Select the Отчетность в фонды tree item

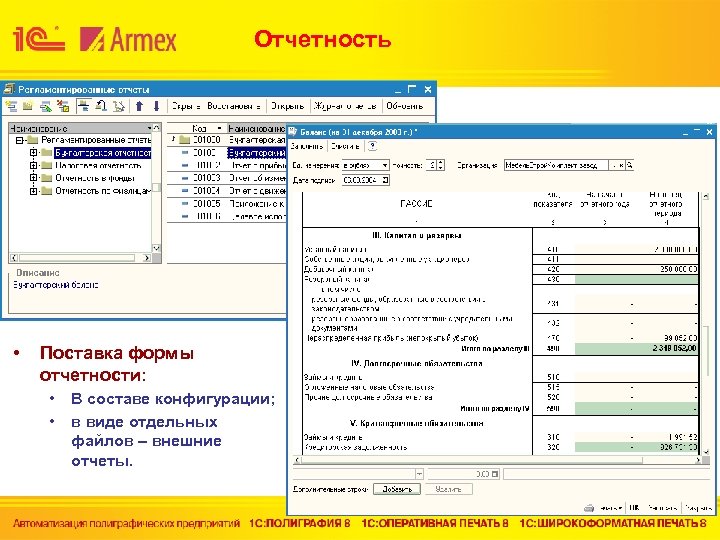point(95,178)
